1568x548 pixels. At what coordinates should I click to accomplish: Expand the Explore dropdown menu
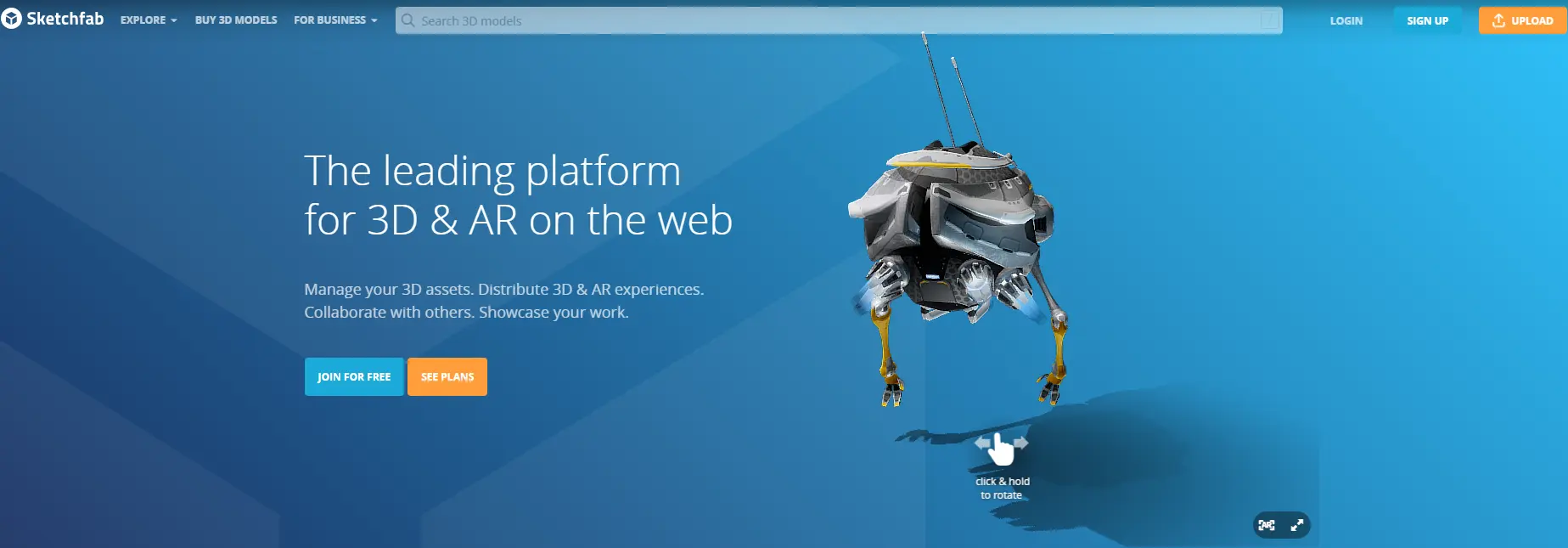coord(149,20)
